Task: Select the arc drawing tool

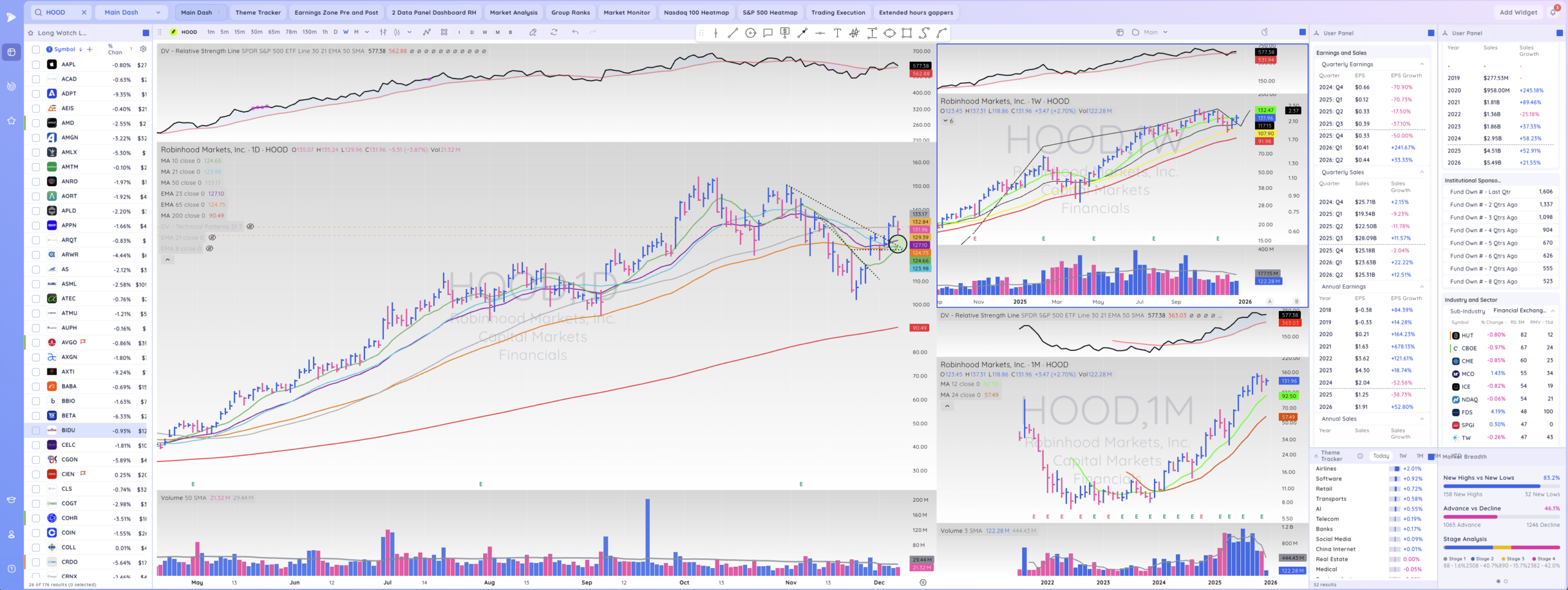Action: click(941, 33)
